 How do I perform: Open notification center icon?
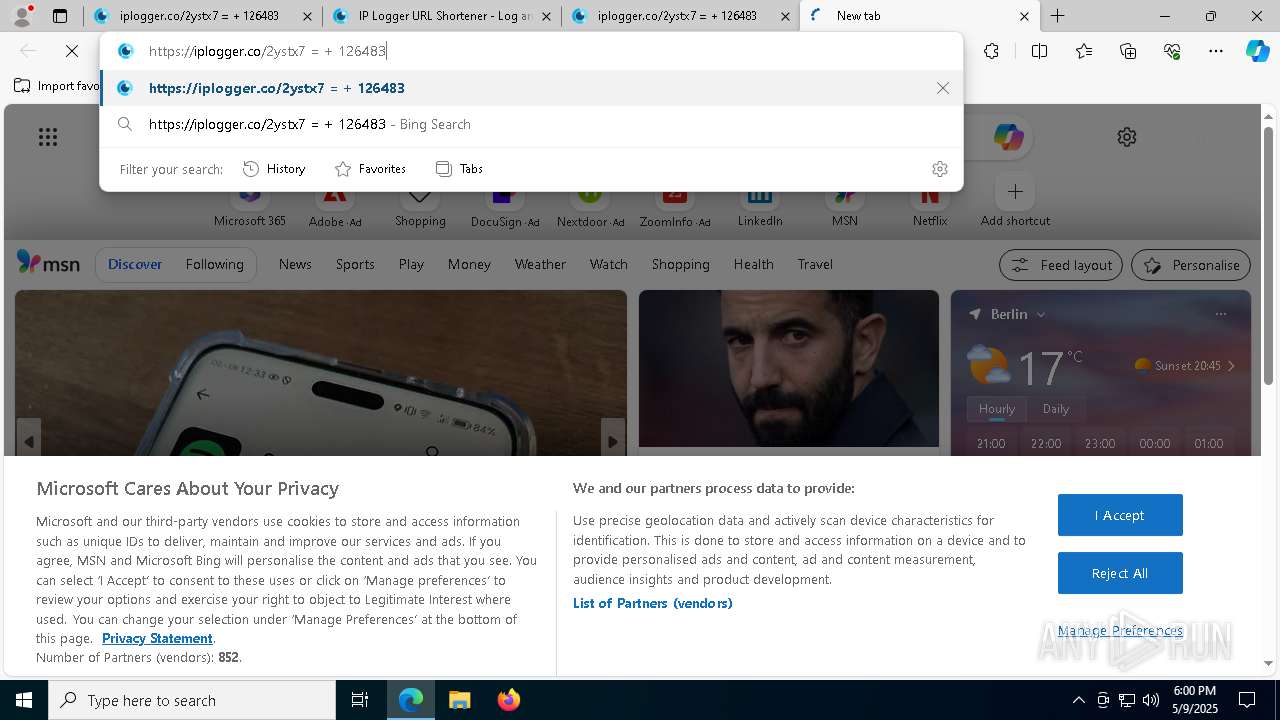(1247, 700)
